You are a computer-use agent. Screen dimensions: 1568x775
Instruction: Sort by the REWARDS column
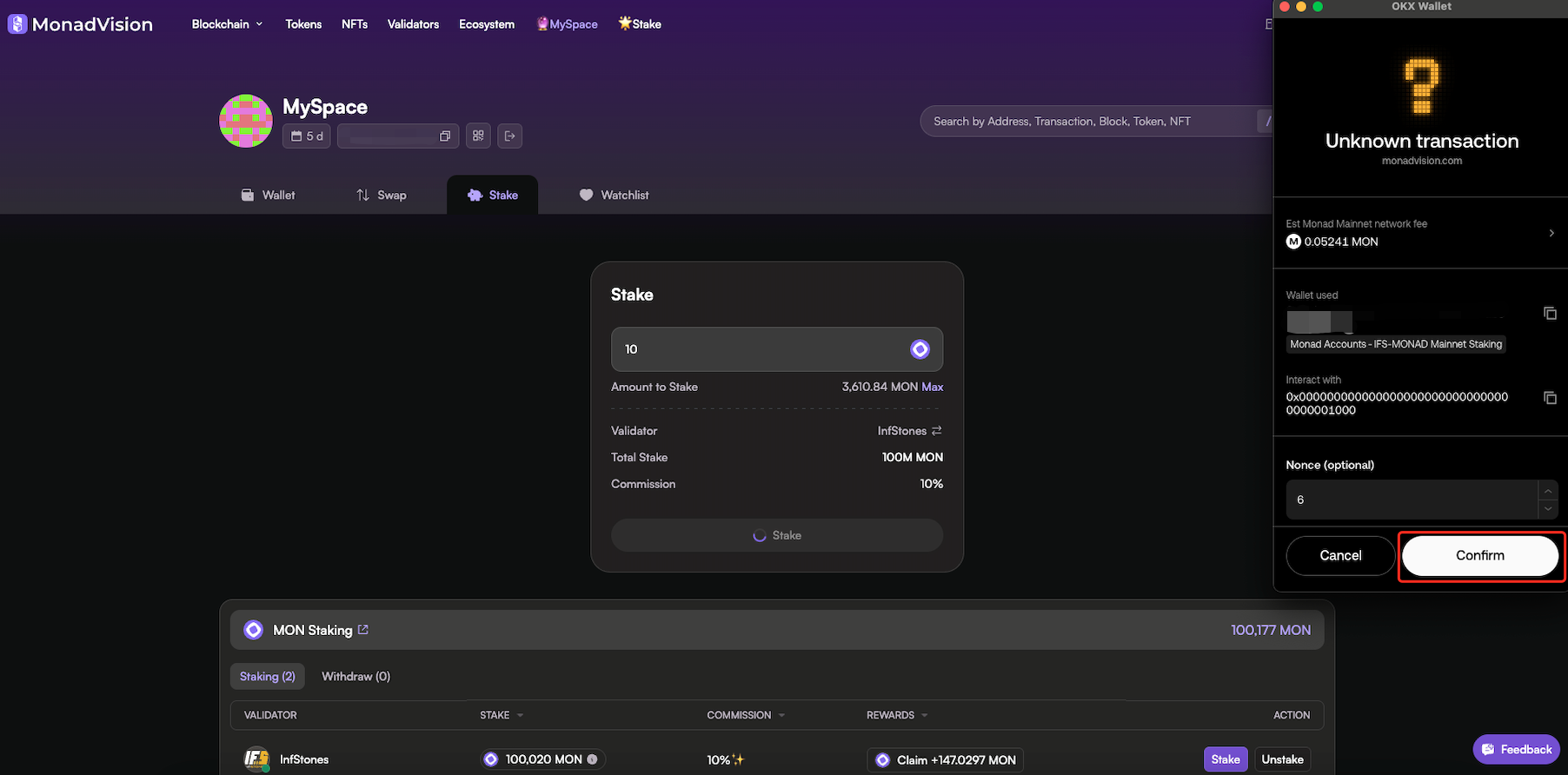897,715
